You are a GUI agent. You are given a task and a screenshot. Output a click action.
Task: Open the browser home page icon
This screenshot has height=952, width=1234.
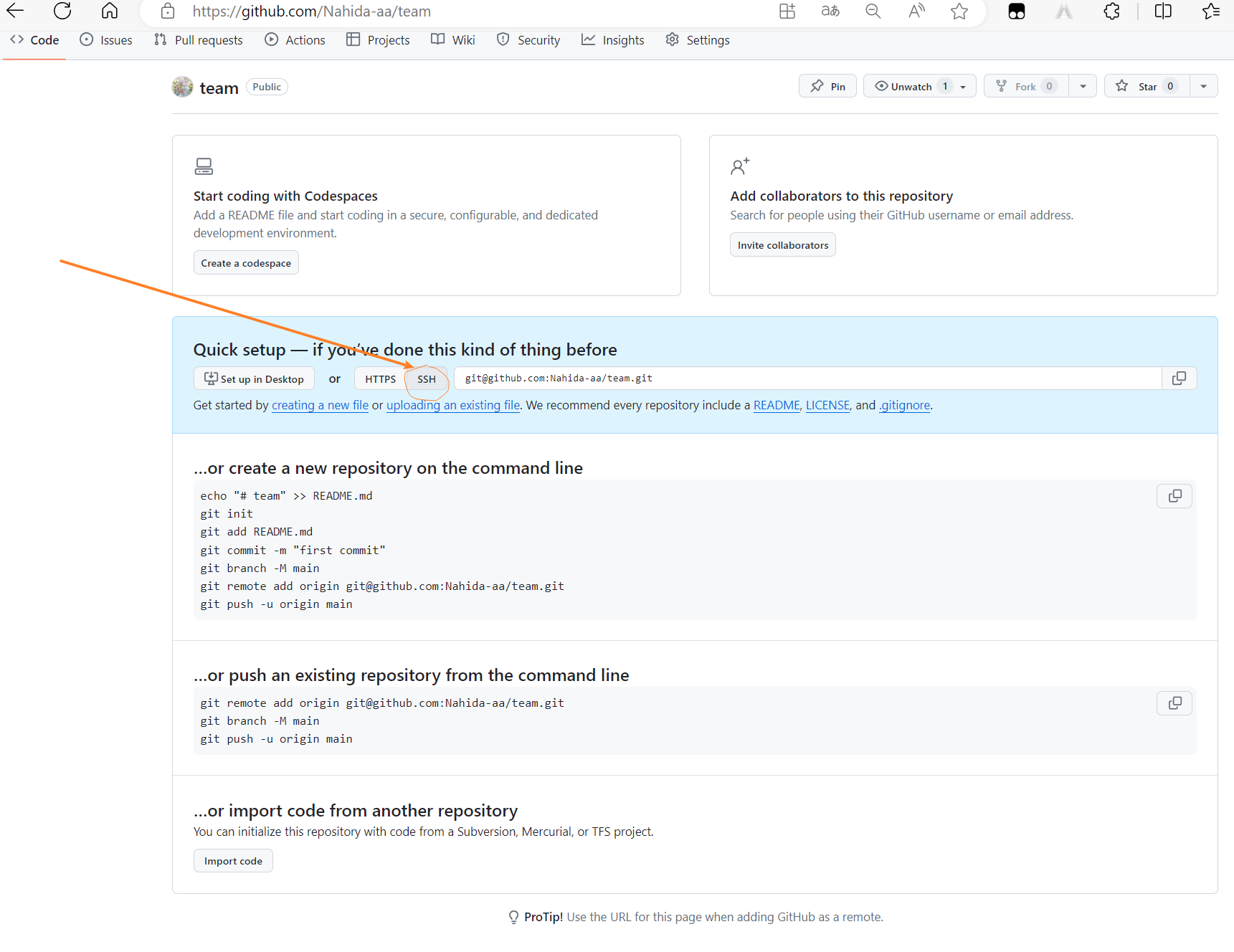[x=110, y=11]
